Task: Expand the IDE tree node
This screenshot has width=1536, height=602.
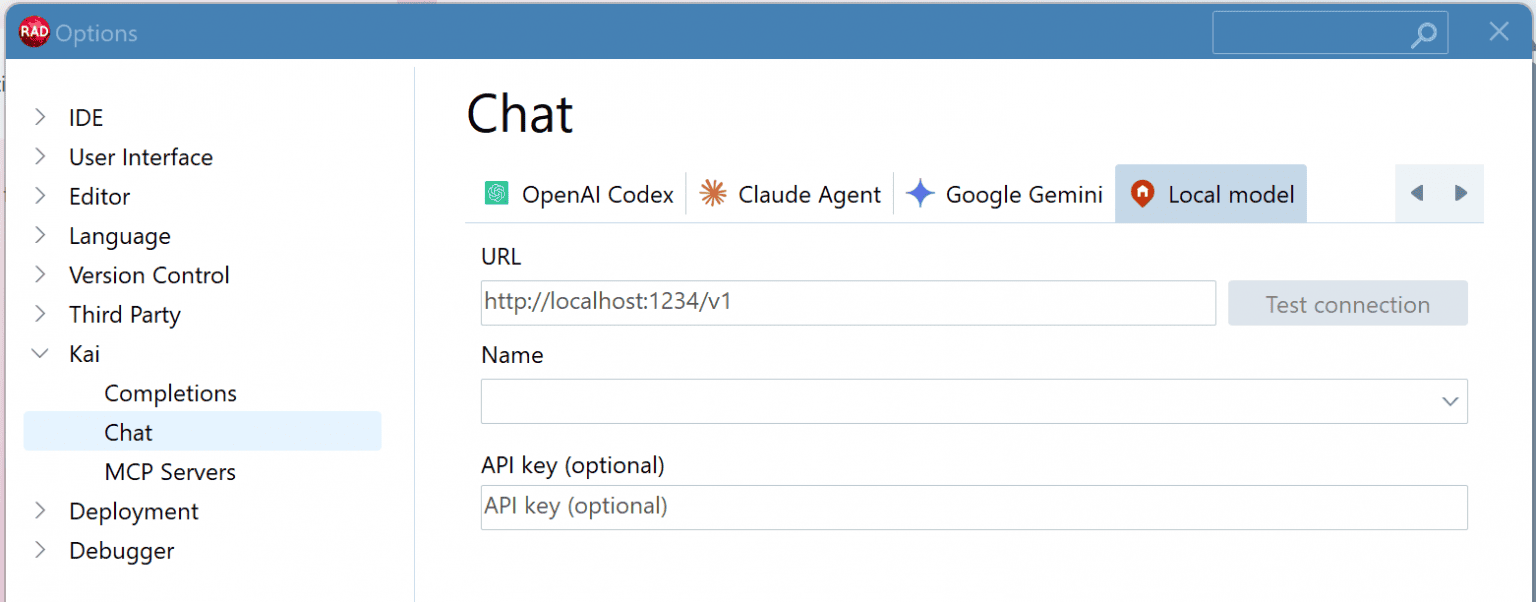Action: (40, 117)
